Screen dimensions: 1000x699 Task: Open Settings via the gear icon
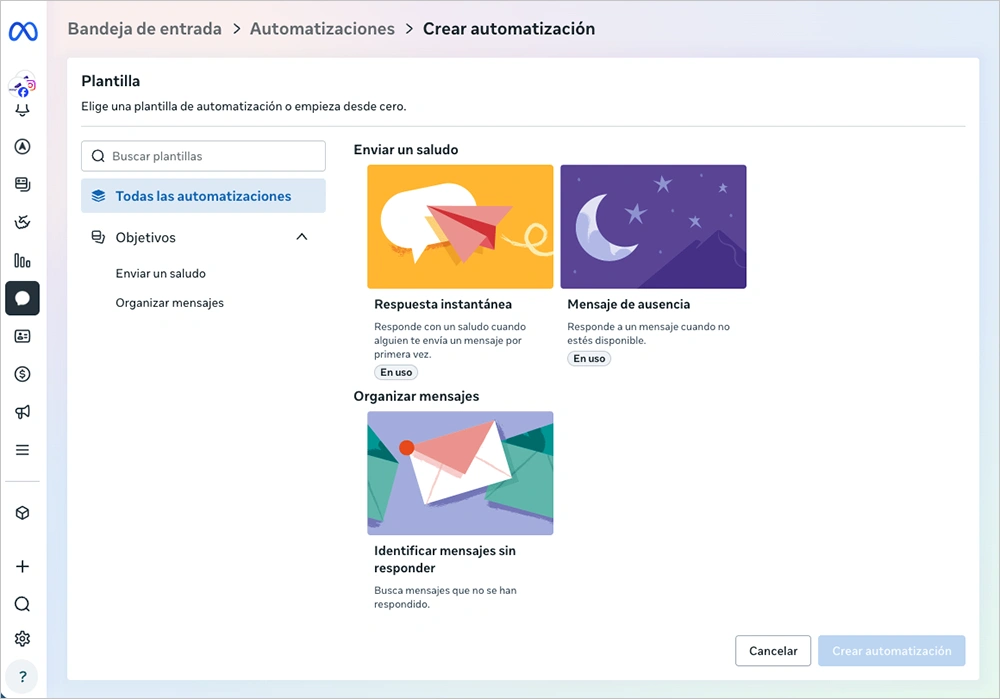pyautogui.click(x=22, y=638)
